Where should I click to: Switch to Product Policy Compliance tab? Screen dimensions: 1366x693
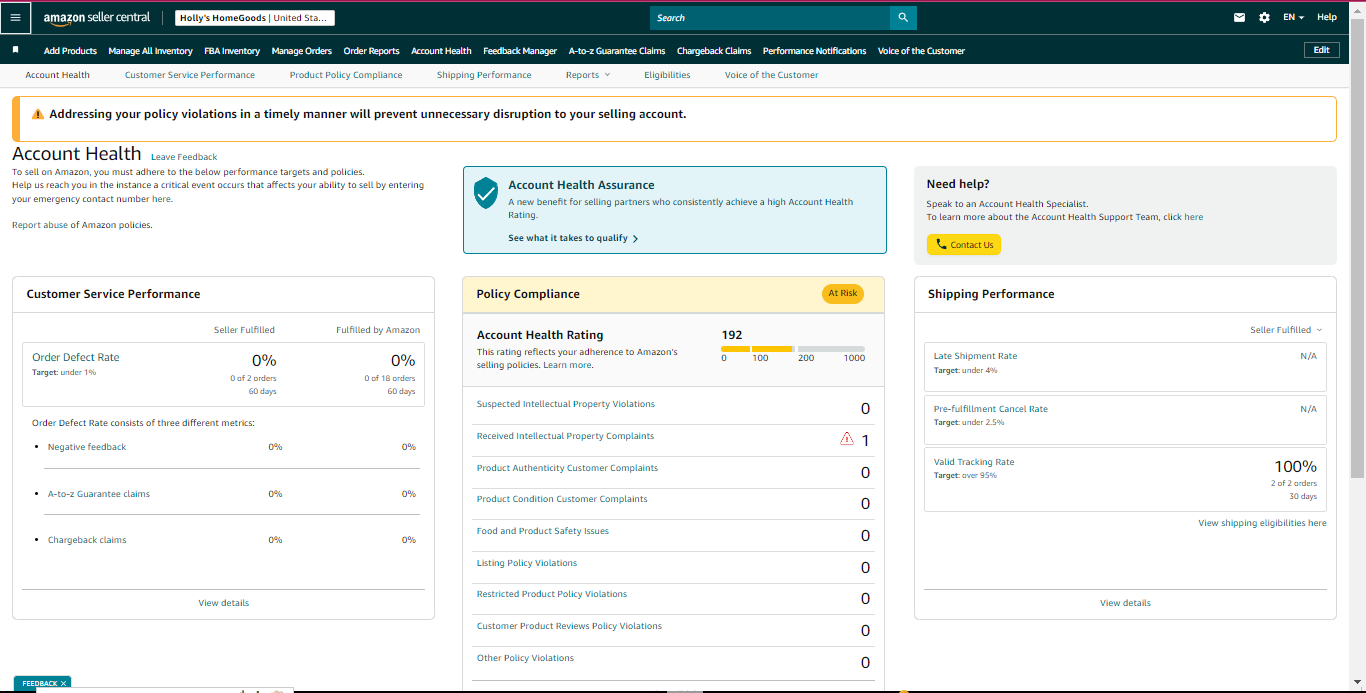[346, 75]
